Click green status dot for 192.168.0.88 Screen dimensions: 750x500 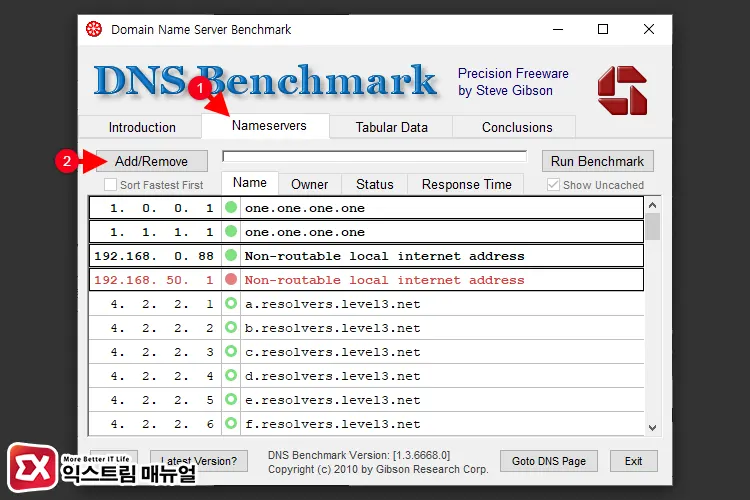231,256
